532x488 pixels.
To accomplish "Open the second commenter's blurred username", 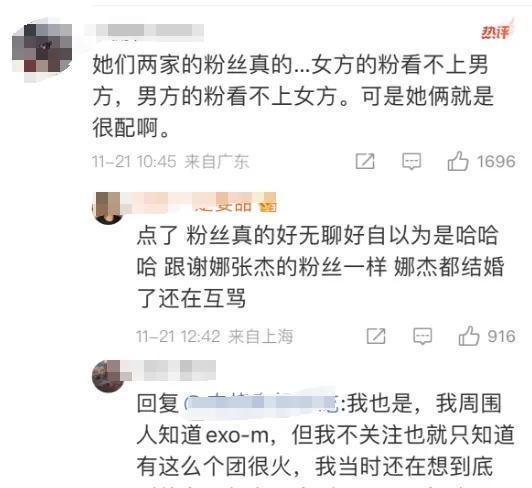I will (200, 203).
